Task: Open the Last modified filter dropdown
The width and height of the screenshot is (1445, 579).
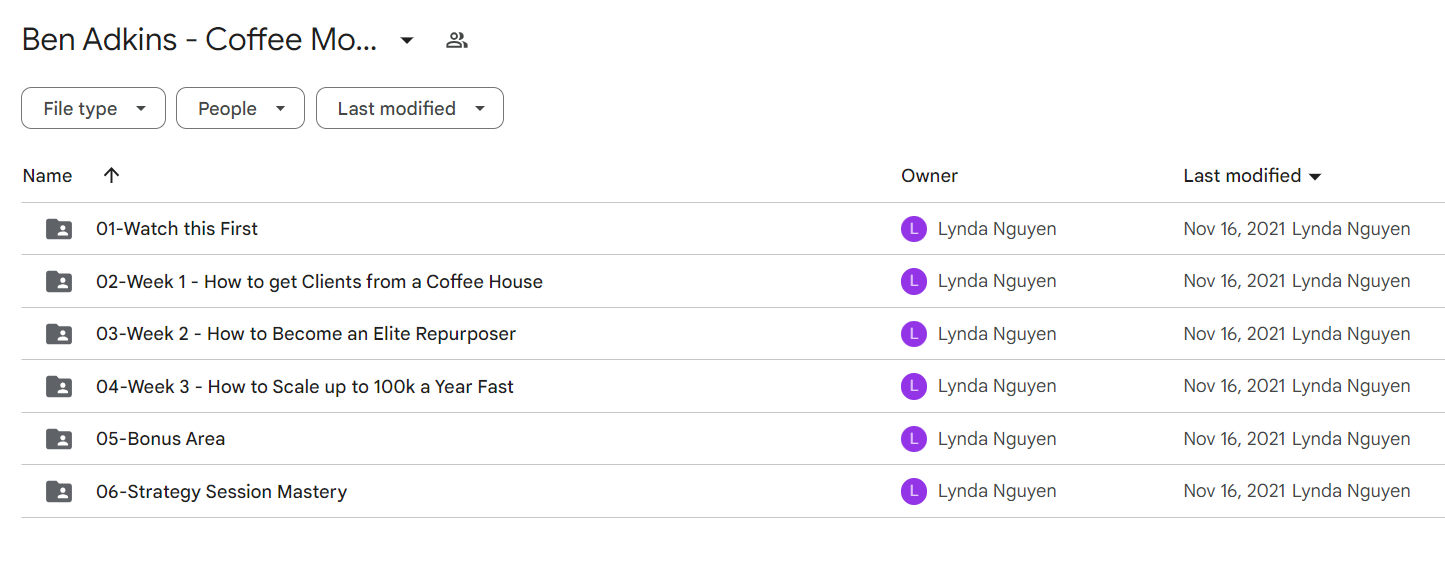Action: [x=410, y=108]
